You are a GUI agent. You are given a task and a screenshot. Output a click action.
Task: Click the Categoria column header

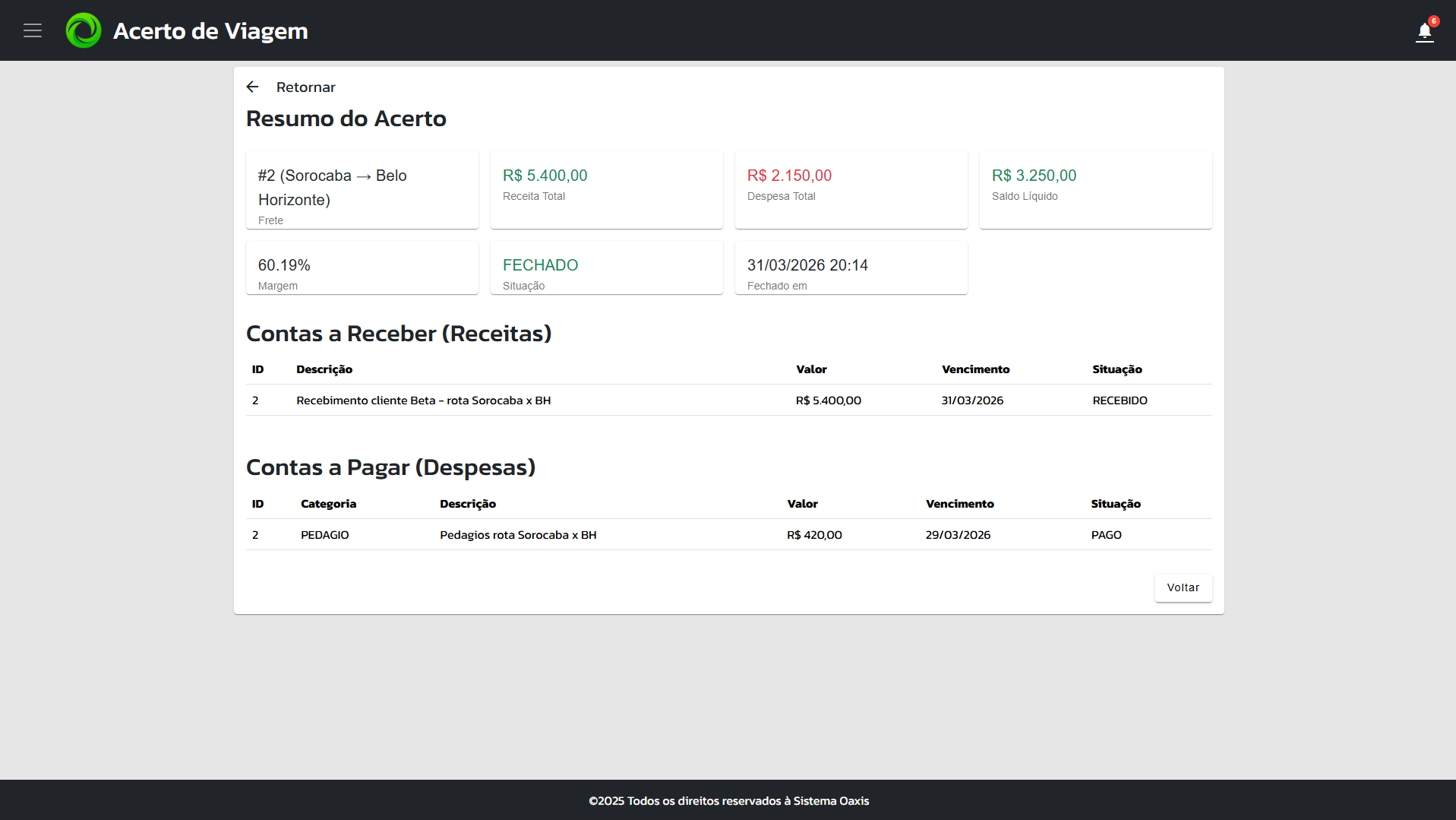pos(328,504)
